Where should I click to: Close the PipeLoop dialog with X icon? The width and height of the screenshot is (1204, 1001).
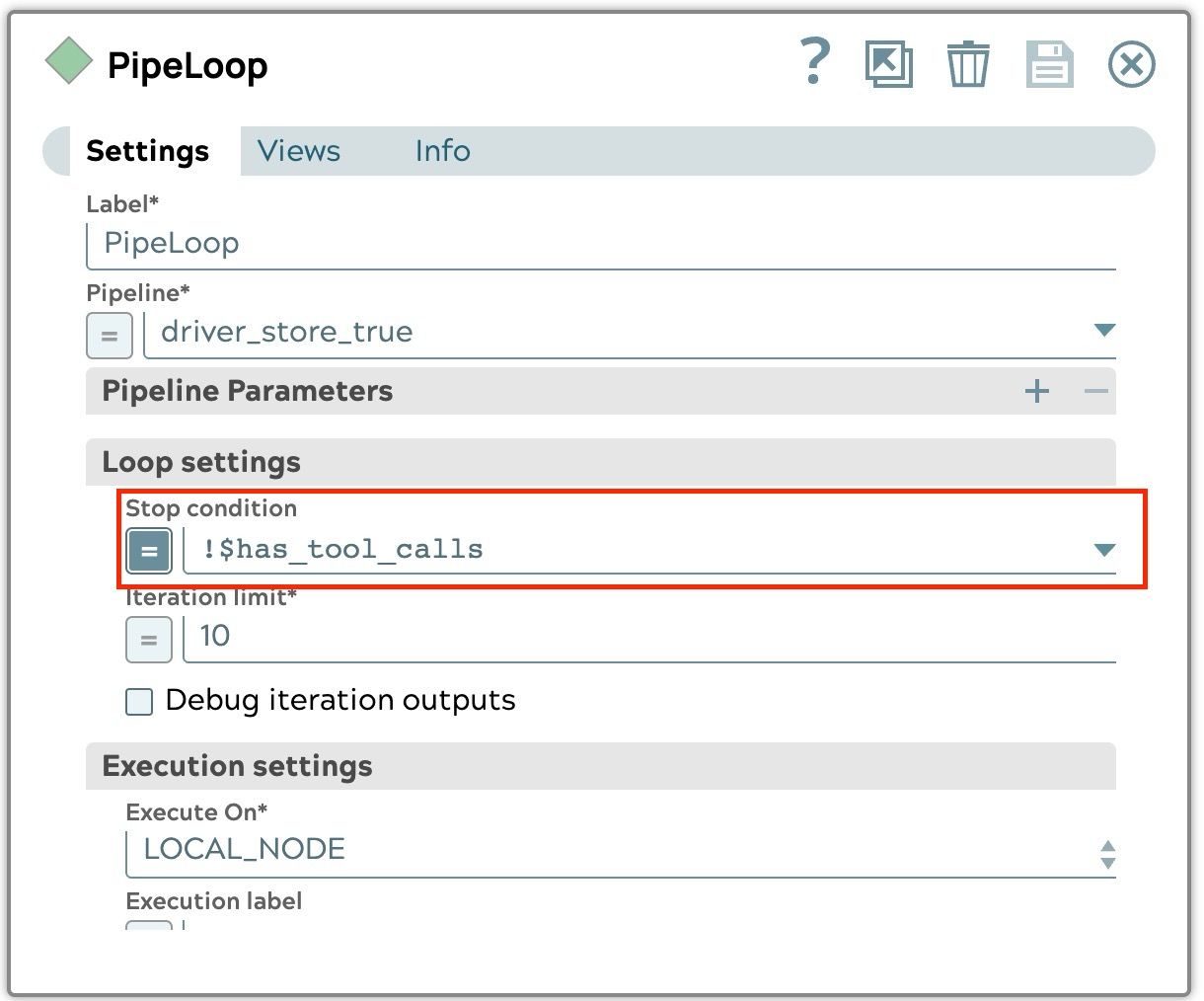[1131, 65]
